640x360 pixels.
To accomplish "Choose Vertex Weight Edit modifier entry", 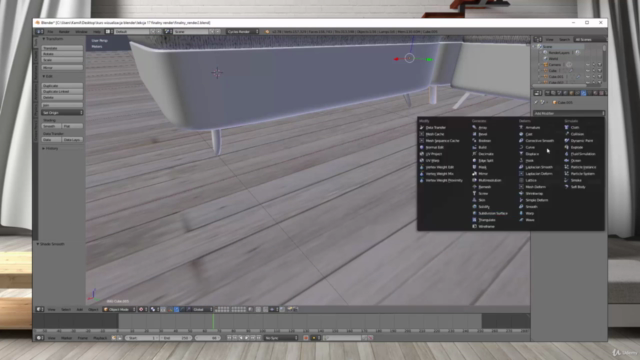I will [439, 167].
